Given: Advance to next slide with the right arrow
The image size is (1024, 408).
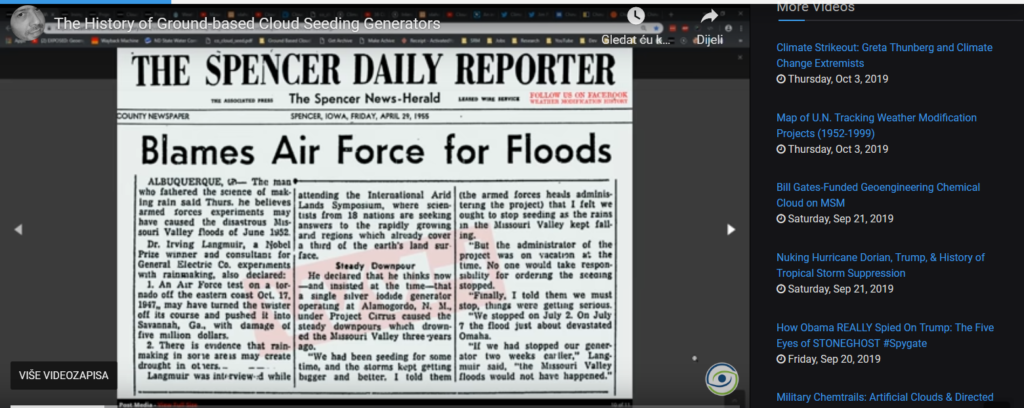Looking at the screenshot, I should tap(731, 229).
